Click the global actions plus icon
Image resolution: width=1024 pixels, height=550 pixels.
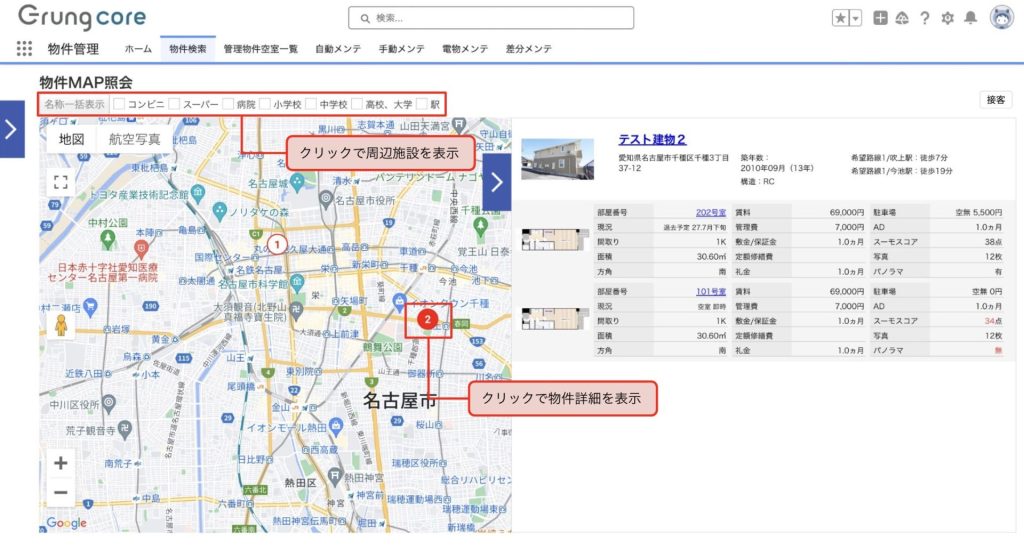pos(880,18)
